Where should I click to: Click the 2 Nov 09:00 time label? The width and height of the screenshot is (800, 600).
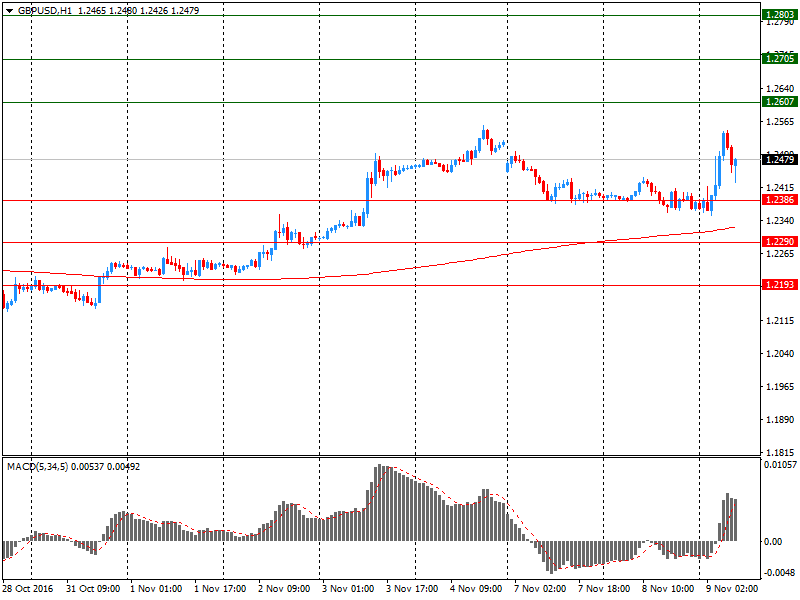(284, 588)
